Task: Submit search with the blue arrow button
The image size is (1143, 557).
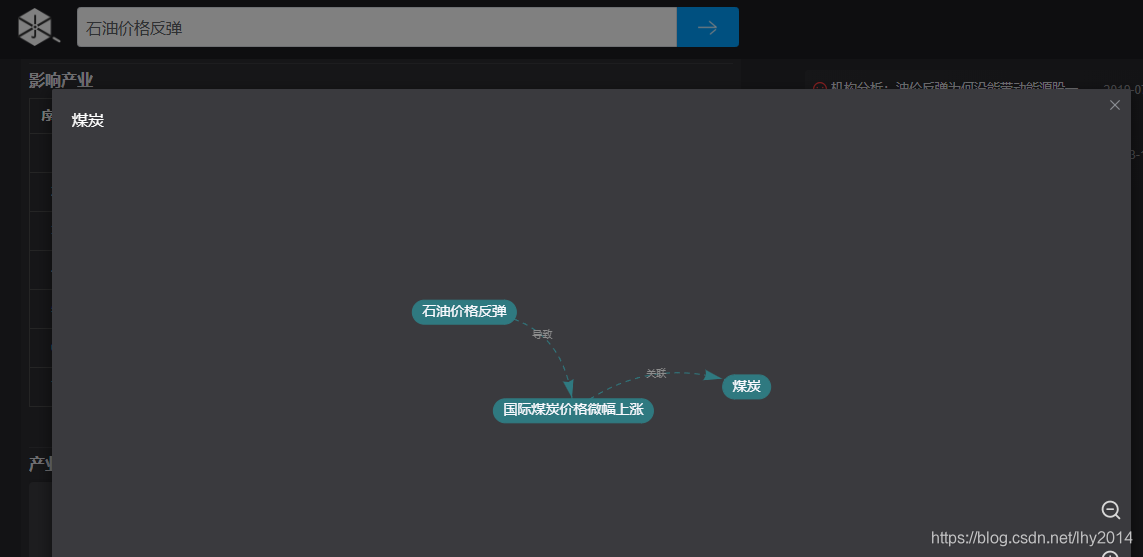Action: tap(708, 27)
